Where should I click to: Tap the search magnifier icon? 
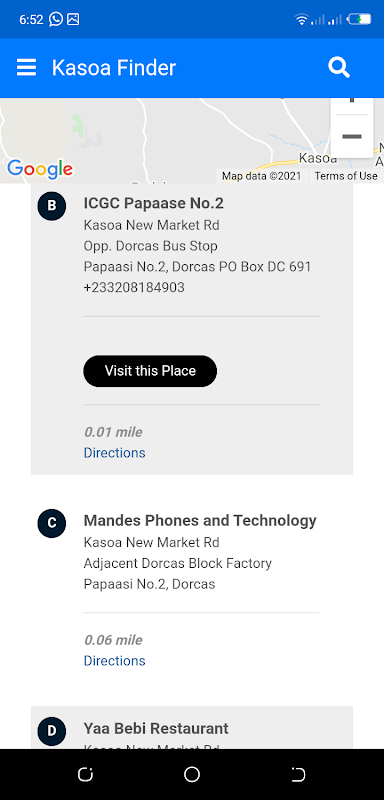click(339, 67)
